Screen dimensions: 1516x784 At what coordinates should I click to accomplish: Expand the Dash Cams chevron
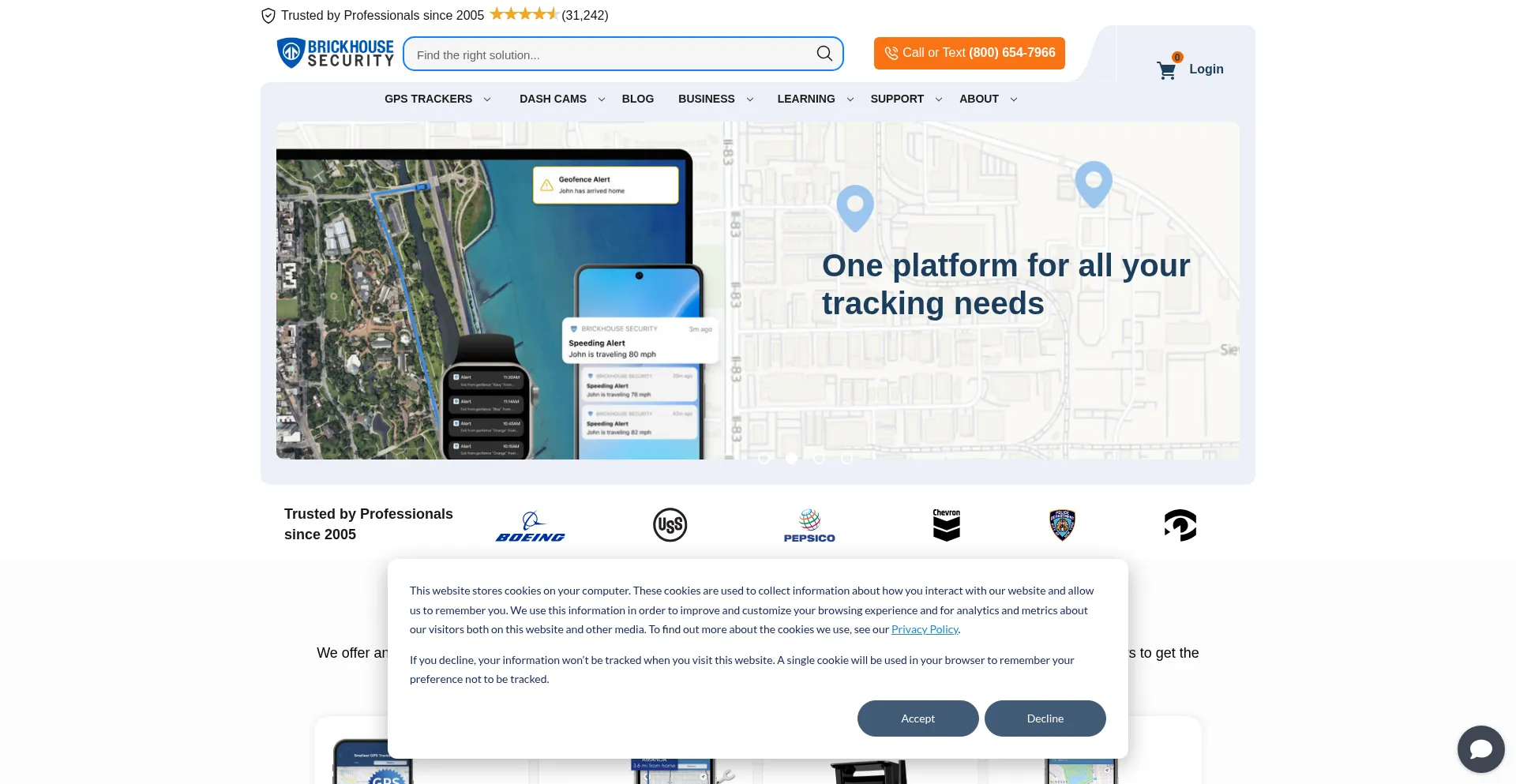pos(602,99)
